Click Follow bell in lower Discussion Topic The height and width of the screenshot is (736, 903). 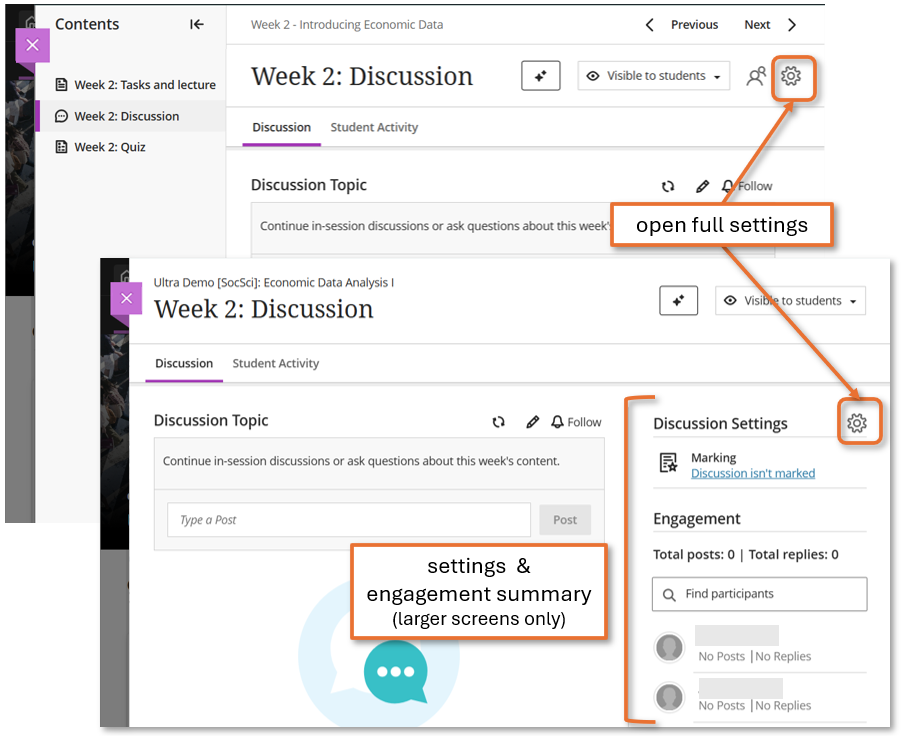tap(576, 422)
